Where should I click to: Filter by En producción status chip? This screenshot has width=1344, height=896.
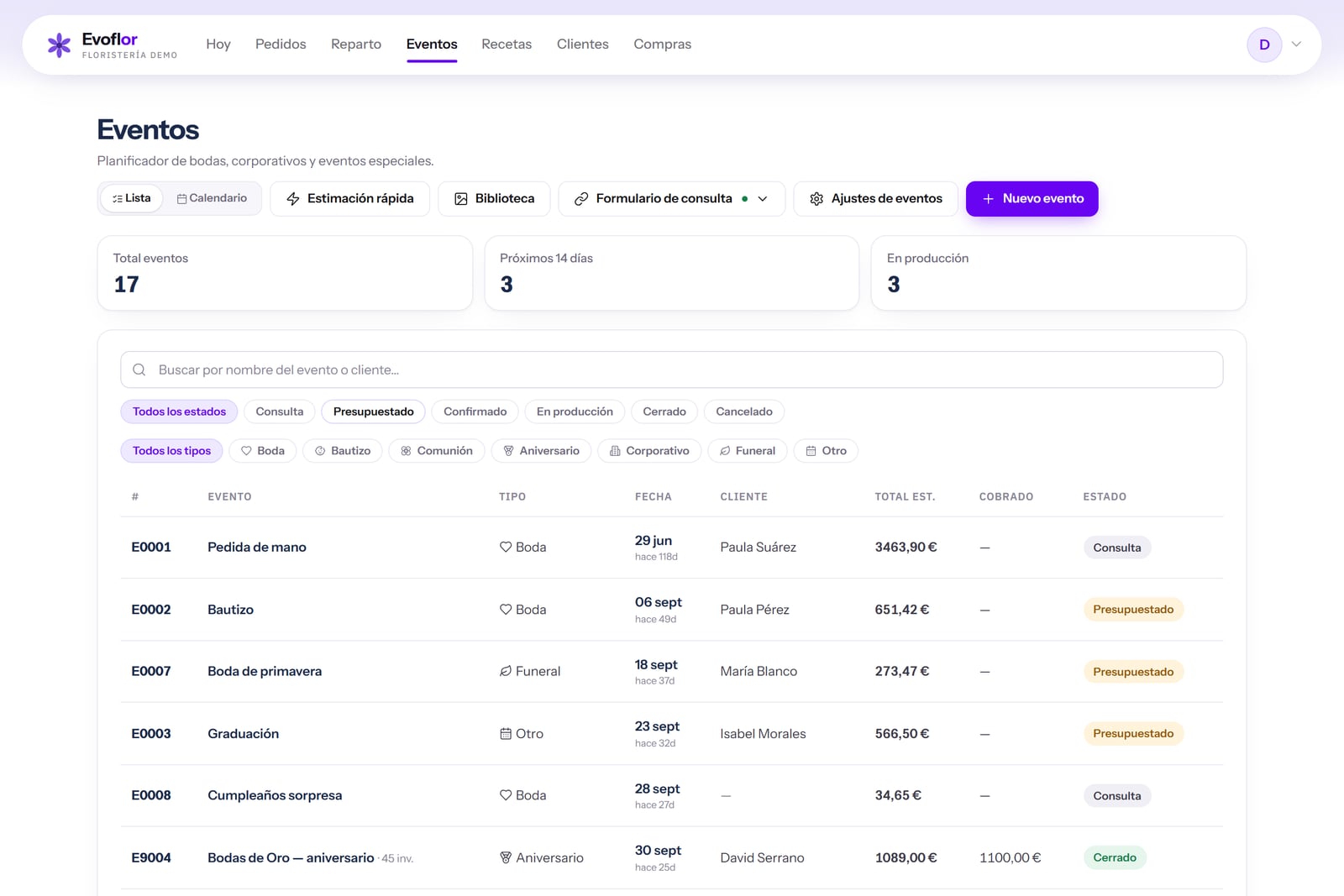pos(575,411)
